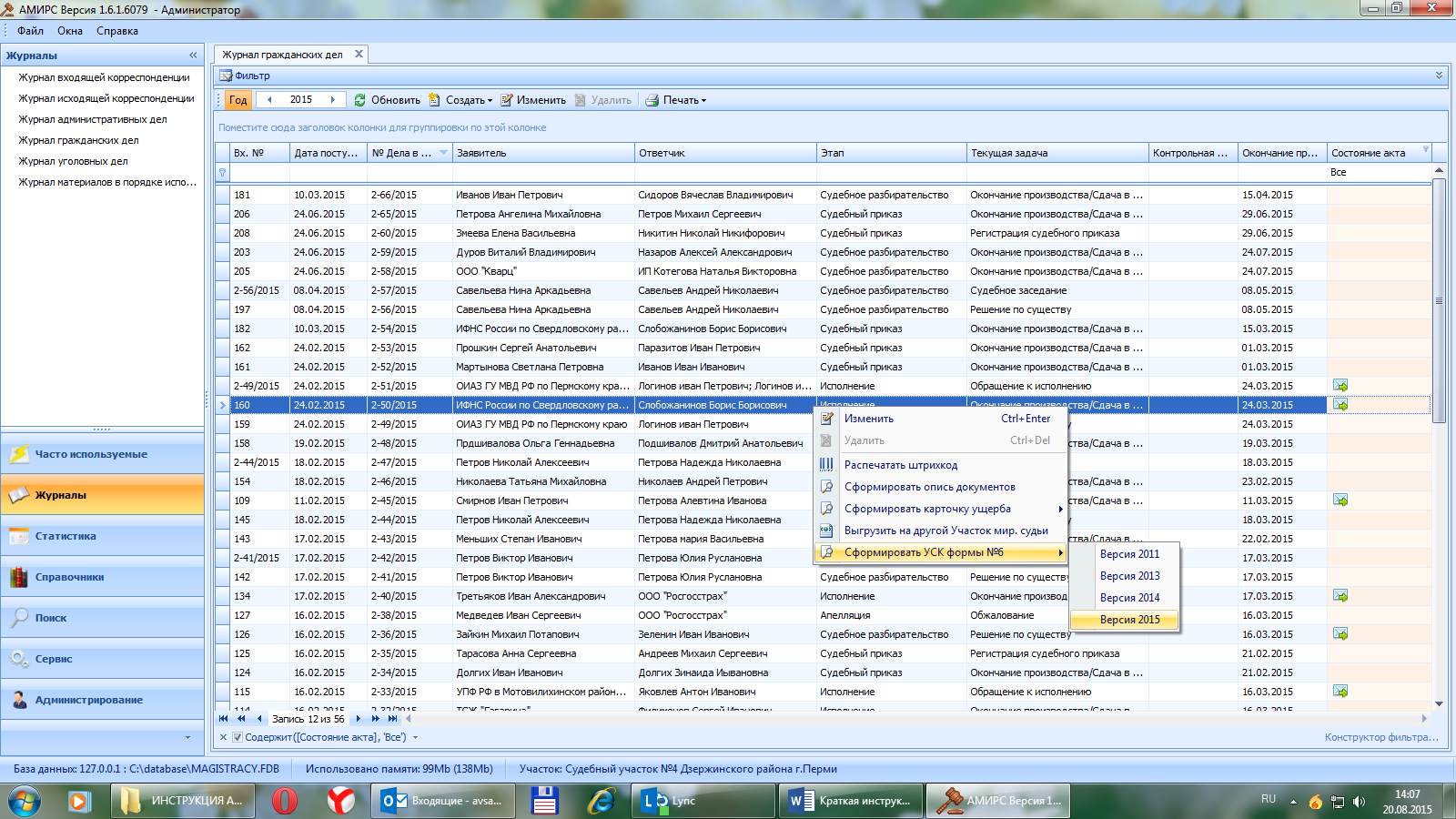This screenshot has height=819, width=1456.
Task: Open Журнал административных дел
Action: tap(93, 119)
